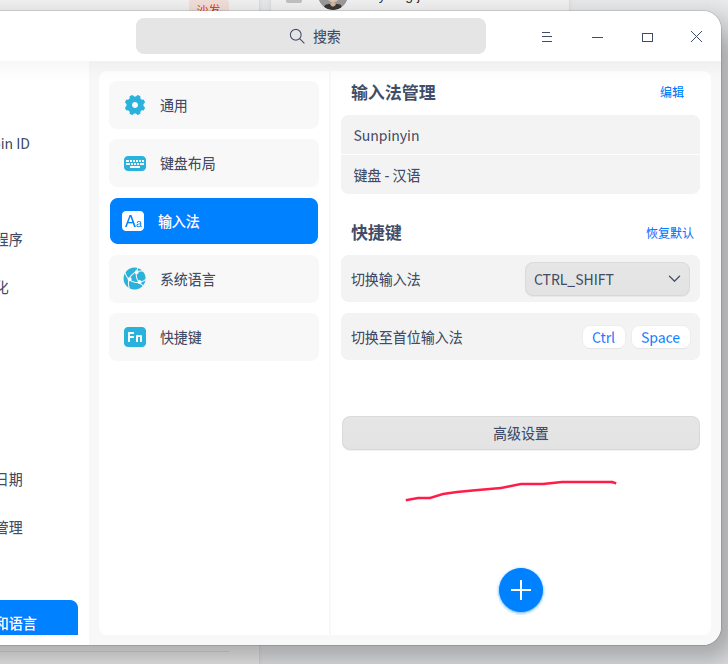The width and height of the screenshot is (728, 664).
Task: Click the search magnifier icon
Action: 297,36
